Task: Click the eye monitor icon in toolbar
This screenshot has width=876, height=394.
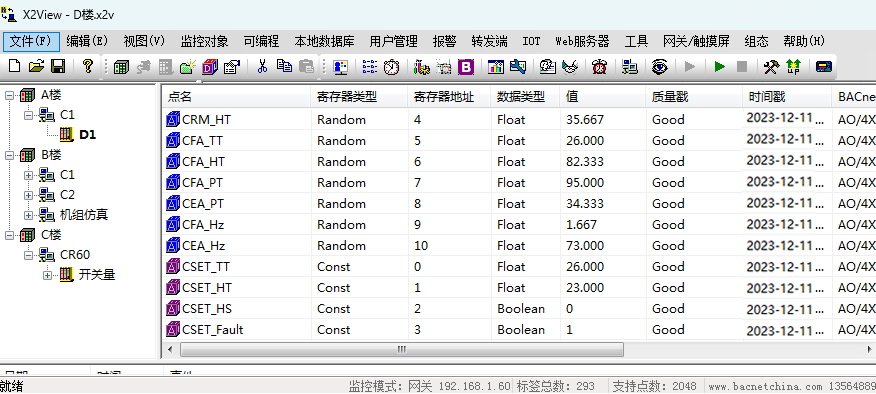Action: tap(659, 67)
